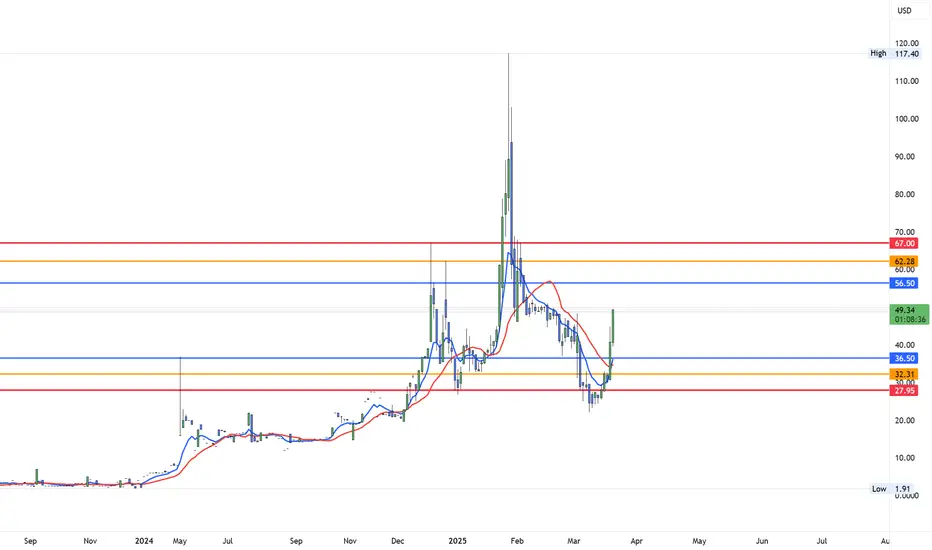Click the Nov label right before 2024
Viewport: 932px width, 550px height.
pos(90,541)
